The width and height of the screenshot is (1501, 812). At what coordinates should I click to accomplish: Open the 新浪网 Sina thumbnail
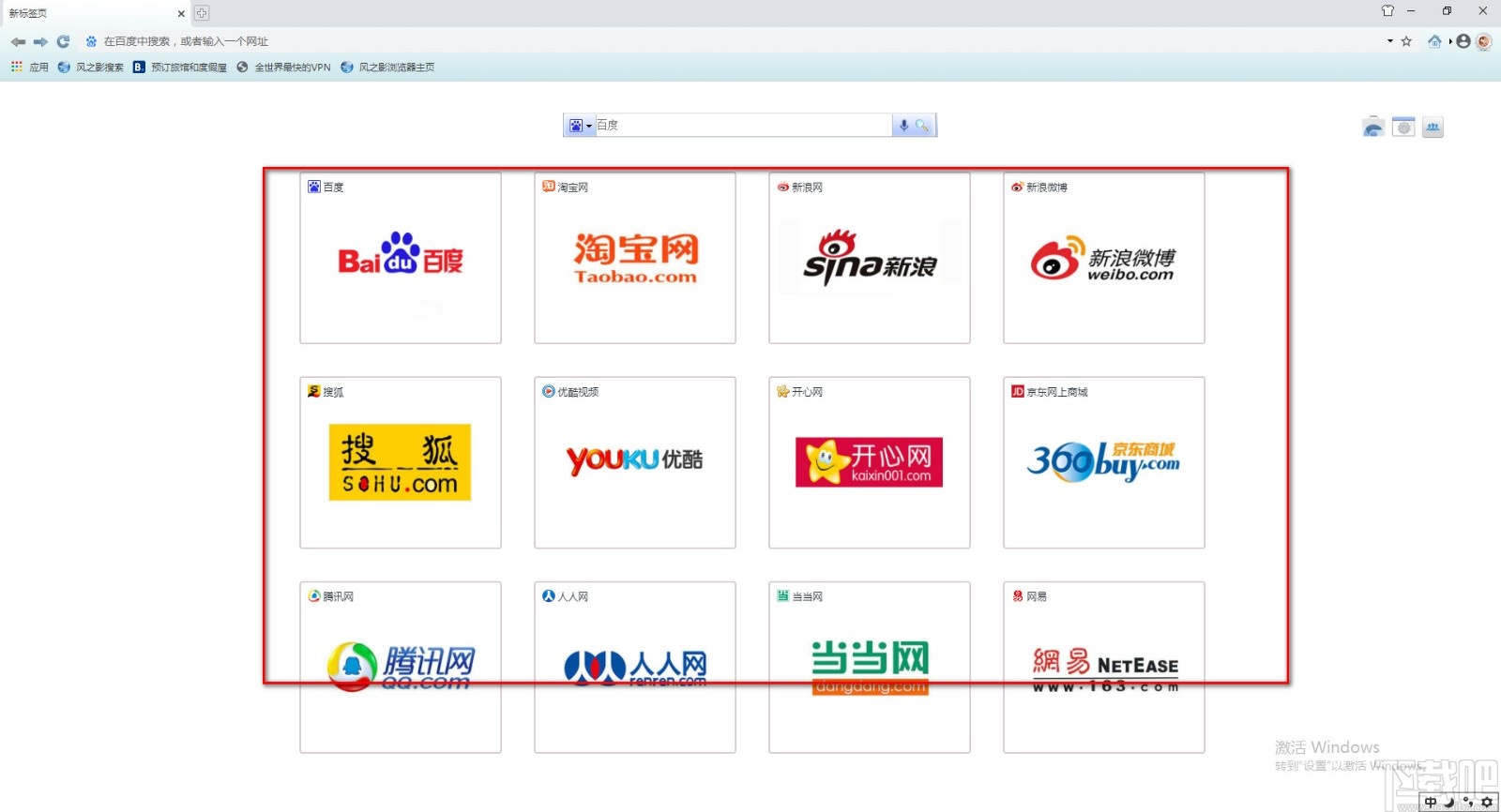coord(870,258)
